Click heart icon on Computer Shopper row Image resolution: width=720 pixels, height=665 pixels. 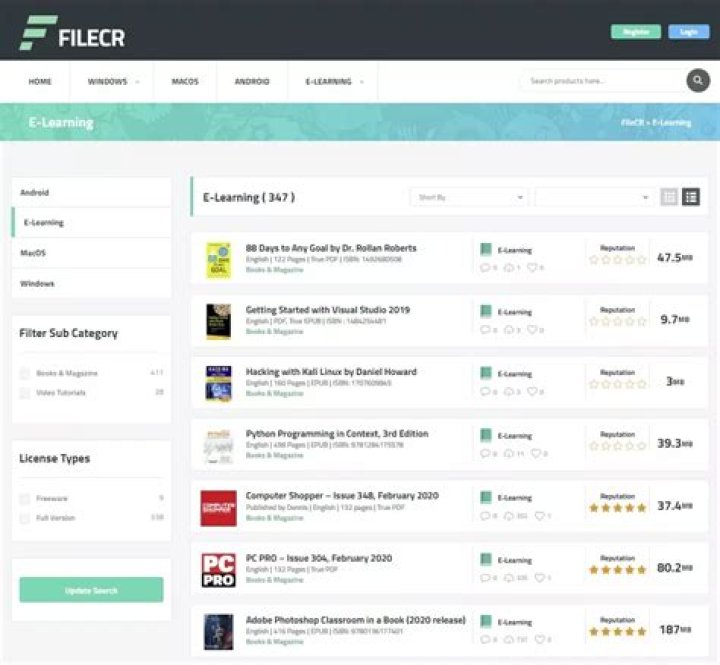(540, 516)
